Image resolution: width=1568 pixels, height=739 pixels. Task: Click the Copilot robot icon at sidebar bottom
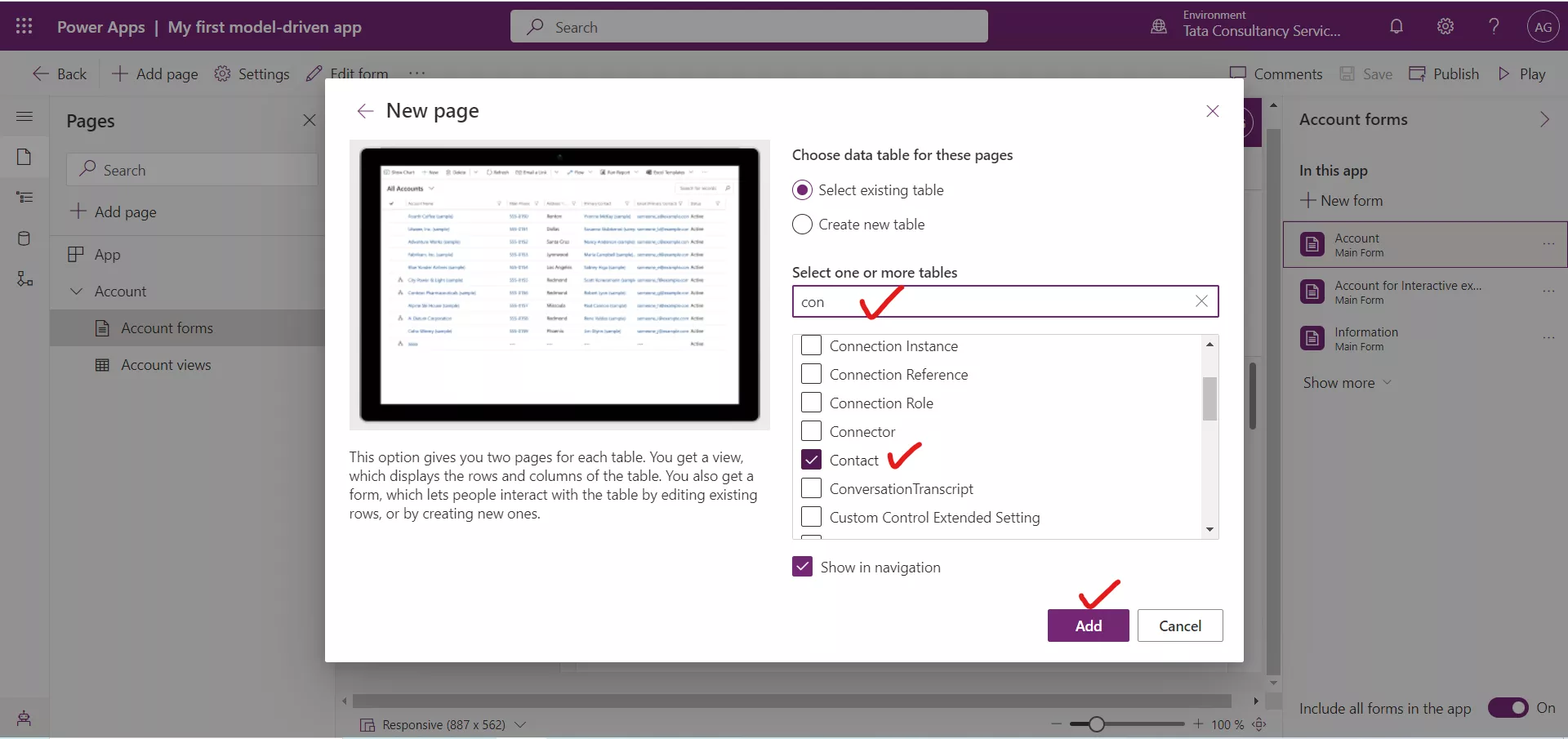point(22,718)
